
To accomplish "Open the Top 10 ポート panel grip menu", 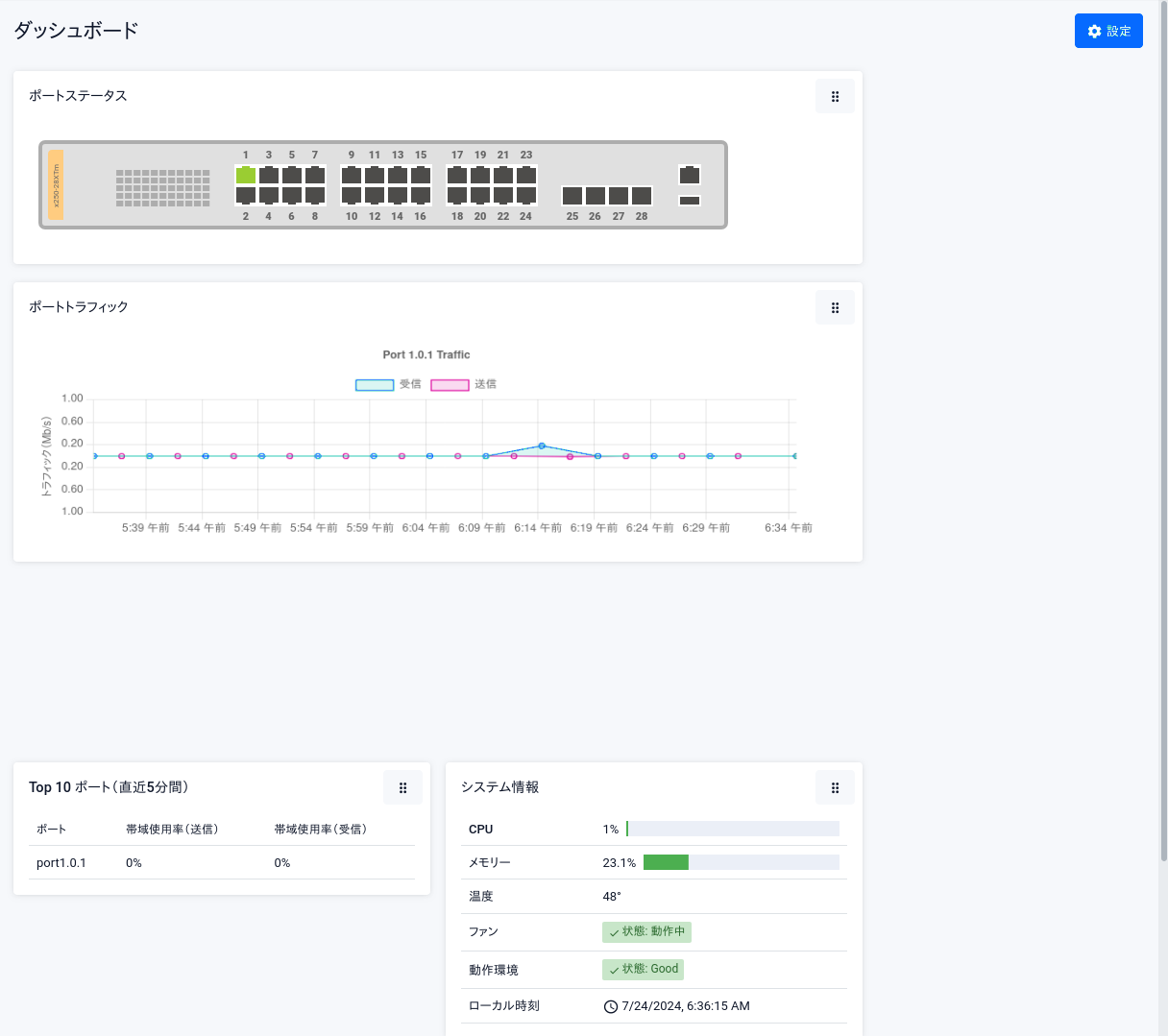I will [402, 787].
